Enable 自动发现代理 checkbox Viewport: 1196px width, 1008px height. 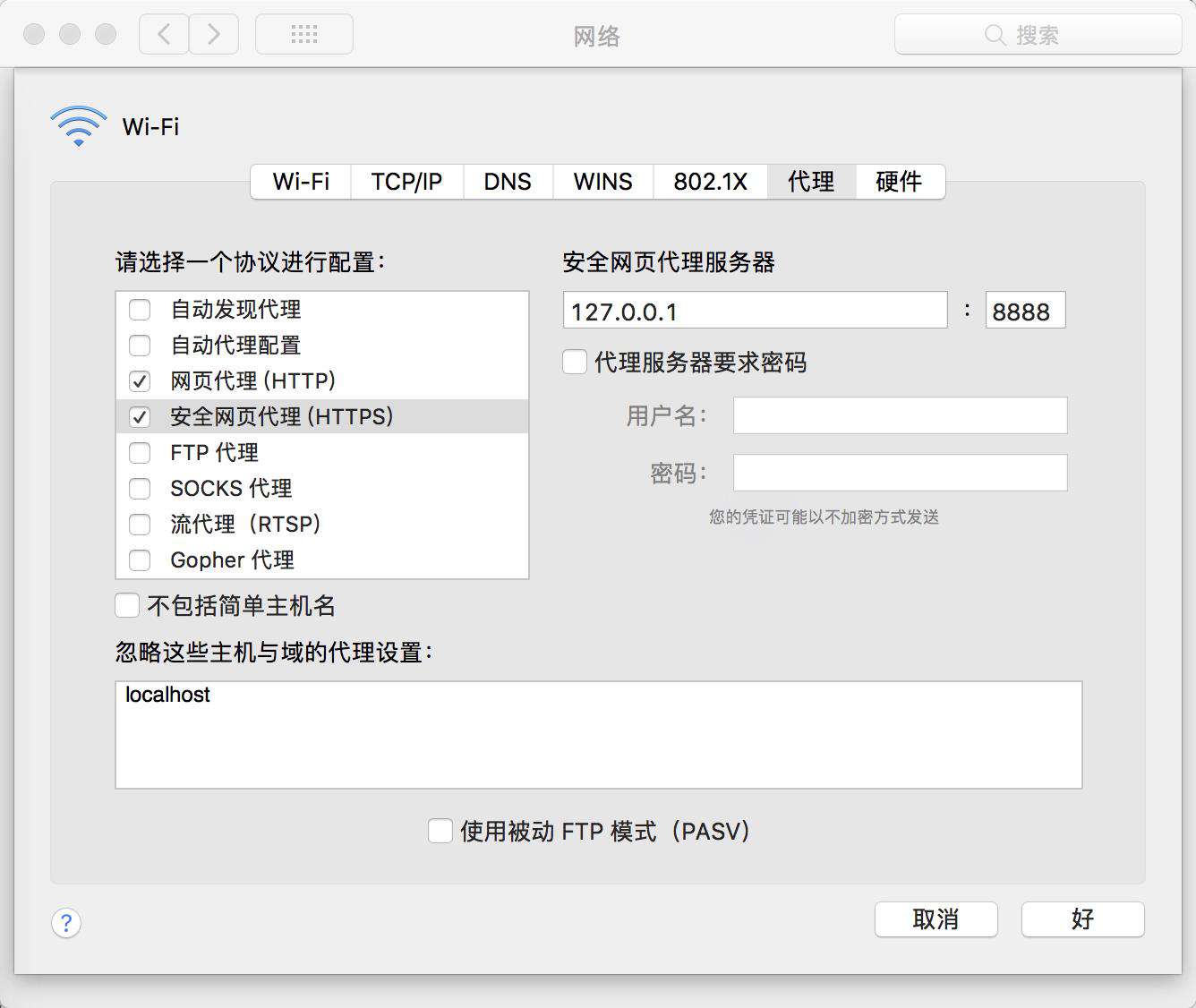140,310
